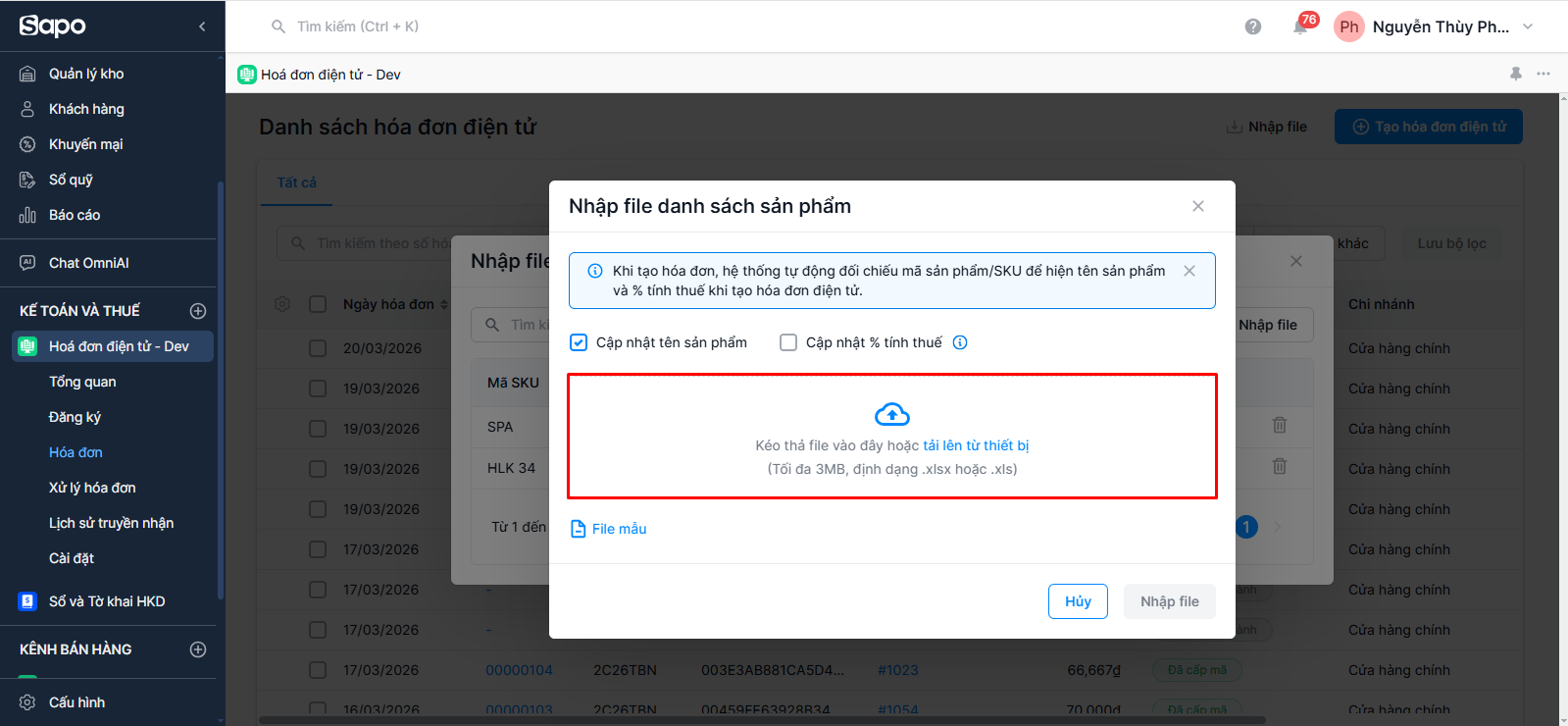1568x726 pixels.
Task: Go to next page with chevron arrow
Action: 1278,527
